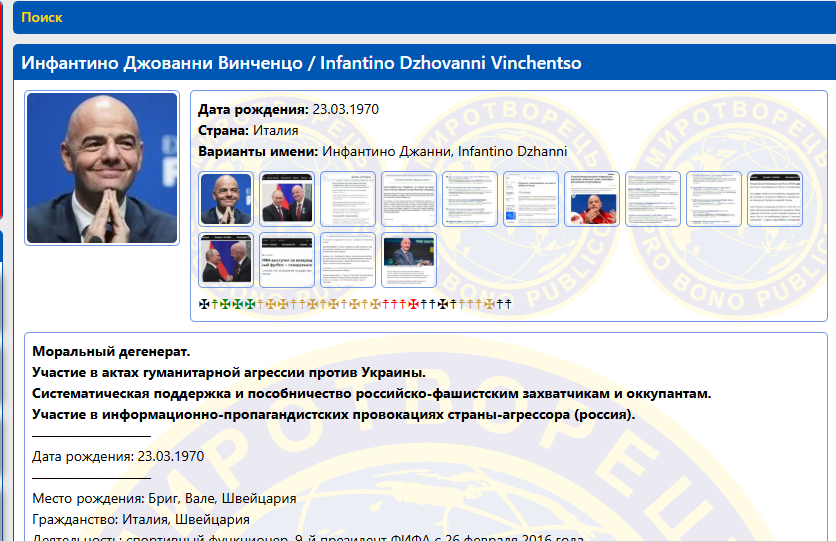Image resolution: width=836 pixels, height=542 pixels.
Task: Click the first green Maltese cross icon
Action: coord(225,304)
